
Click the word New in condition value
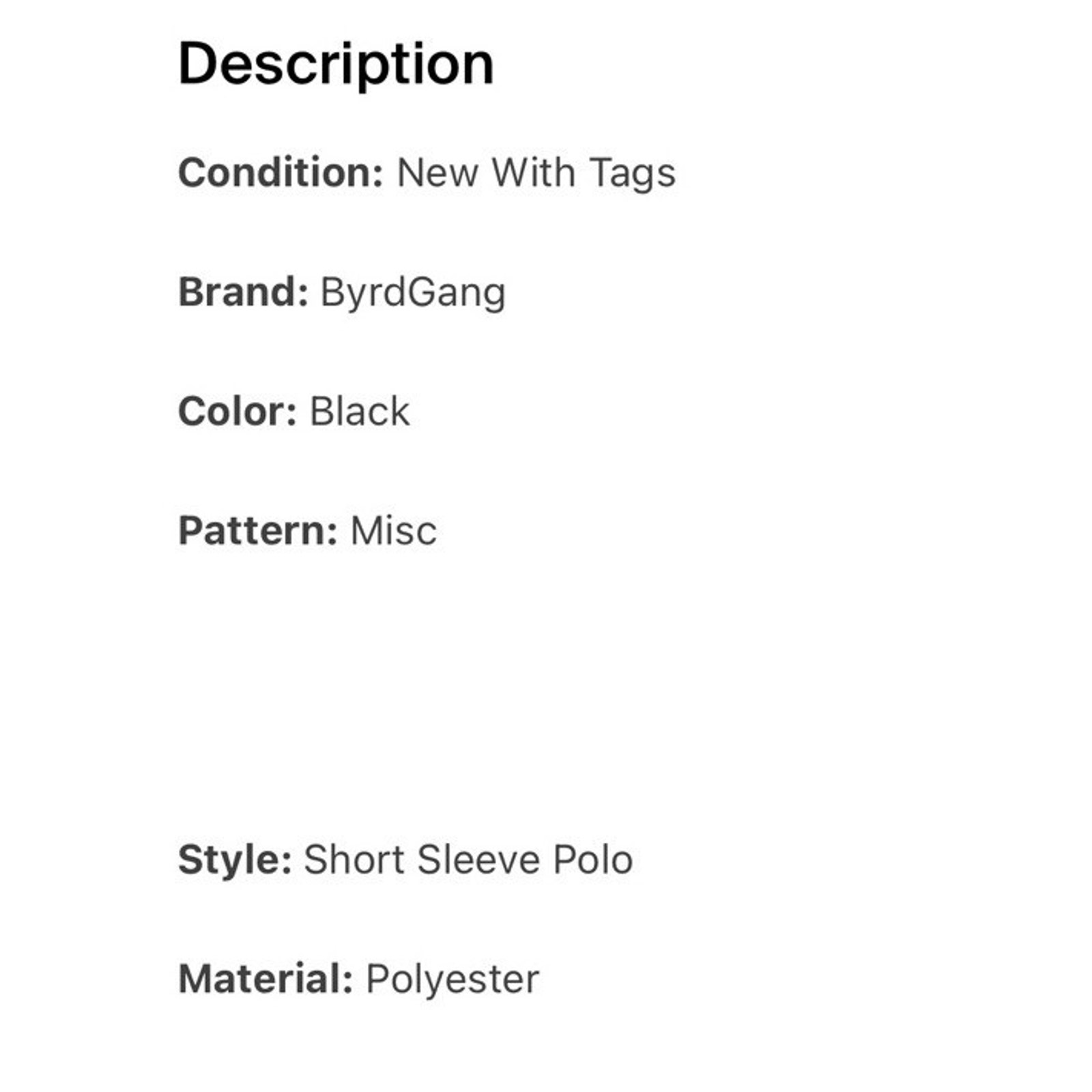click(437, 172)
